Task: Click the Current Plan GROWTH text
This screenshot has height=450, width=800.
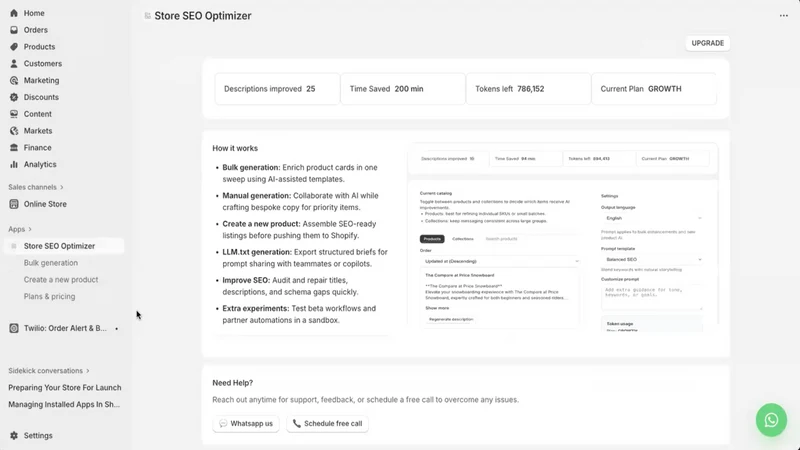Action: coord(641,89)
